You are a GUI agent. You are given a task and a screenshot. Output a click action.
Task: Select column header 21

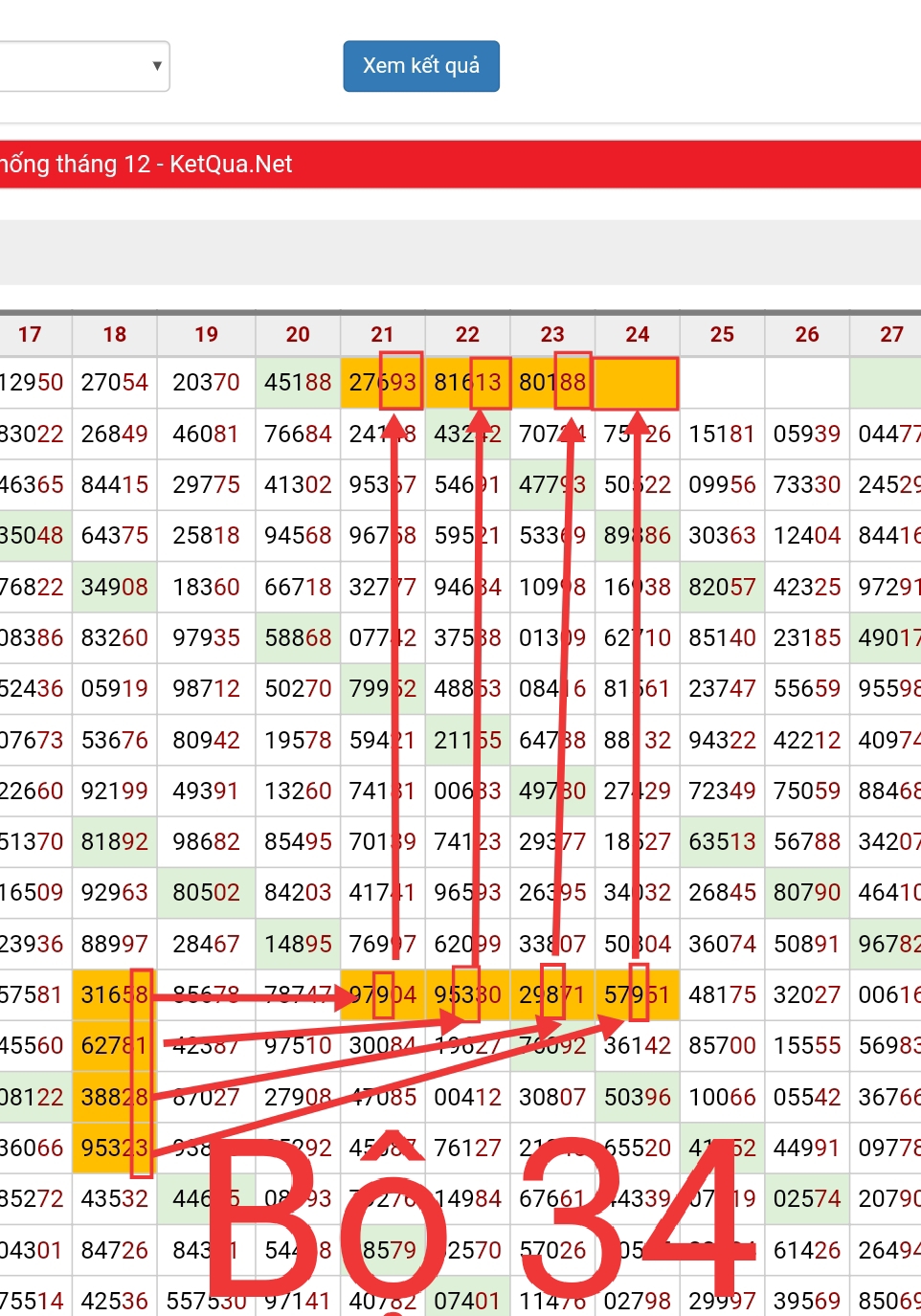click(382, 334)
